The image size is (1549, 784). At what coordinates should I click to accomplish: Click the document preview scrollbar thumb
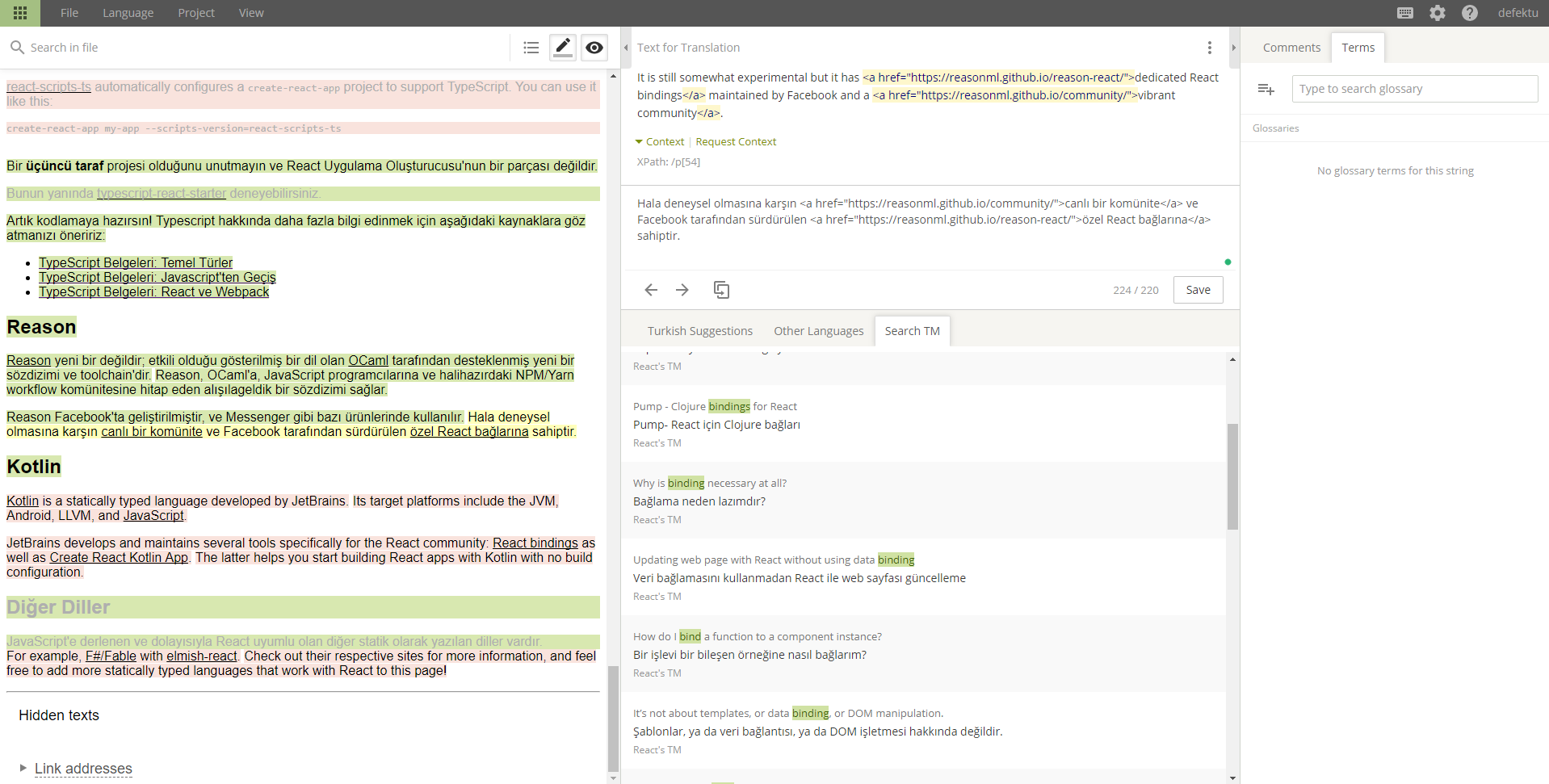pos(613,719)
